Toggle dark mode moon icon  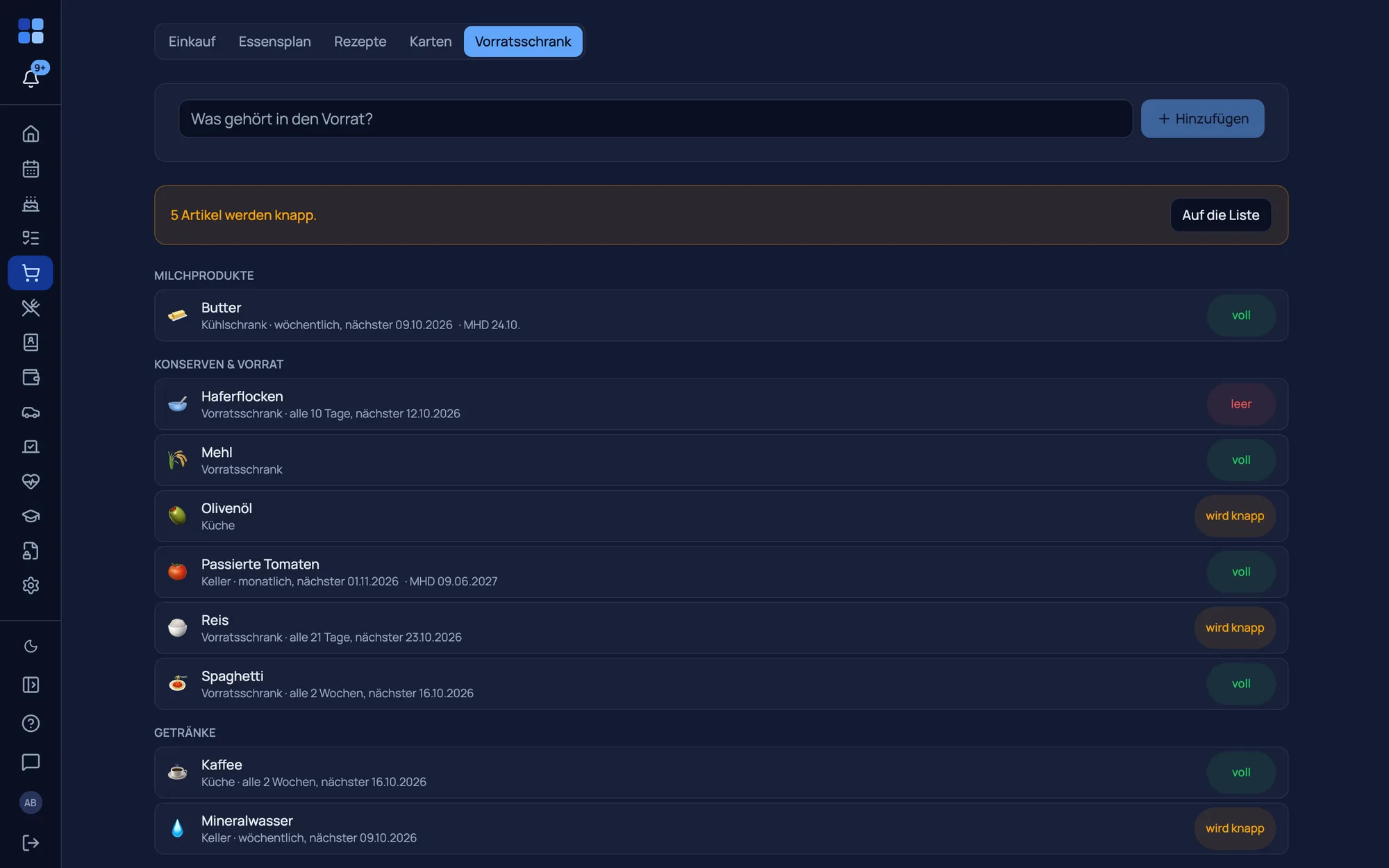coord(31,646)
